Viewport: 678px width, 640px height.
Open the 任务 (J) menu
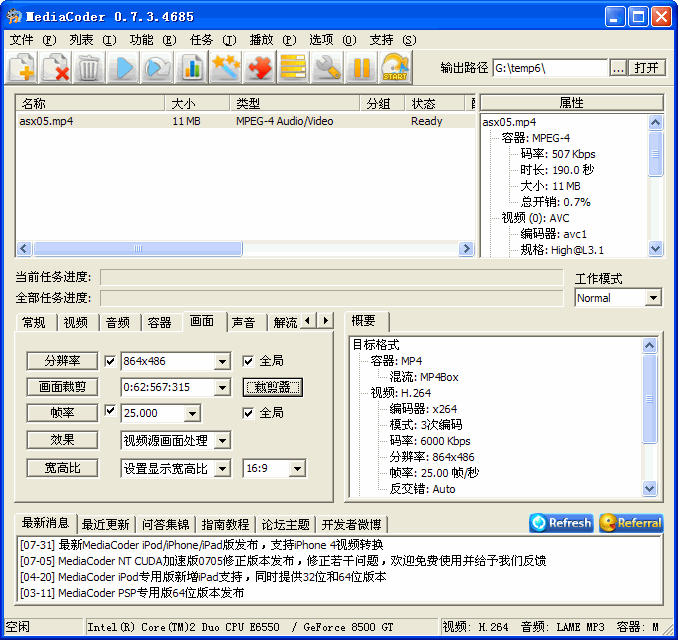pos(213,40)
